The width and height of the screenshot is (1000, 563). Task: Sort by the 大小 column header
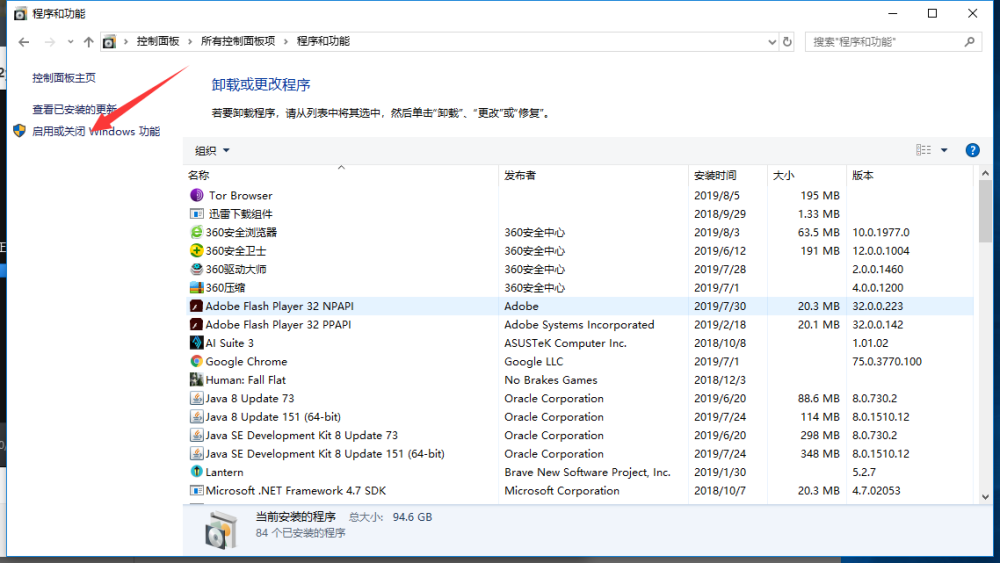(x=807, y=175)
